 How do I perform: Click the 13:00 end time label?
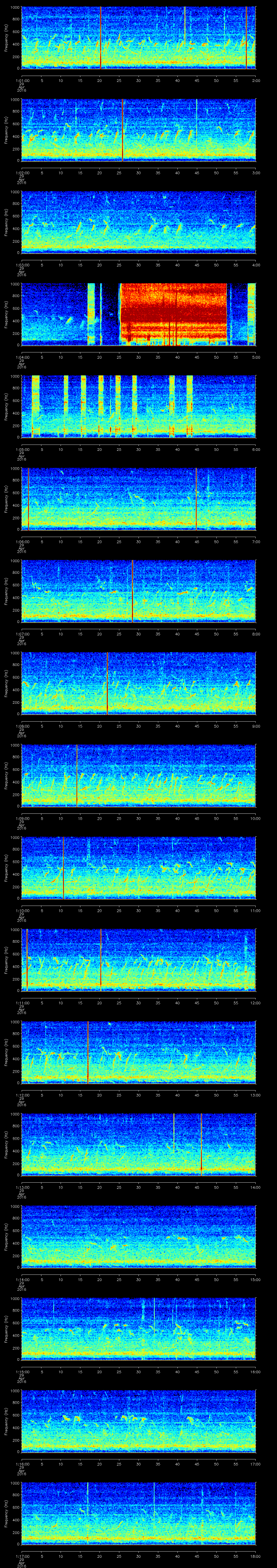coord(255,1095)
